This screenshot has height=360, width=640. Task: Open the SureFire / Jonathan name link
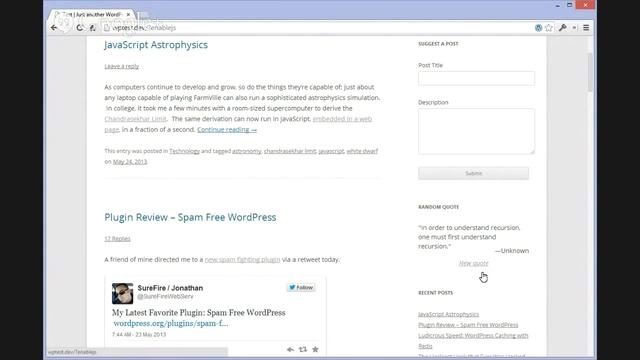(x=170, y=288)
